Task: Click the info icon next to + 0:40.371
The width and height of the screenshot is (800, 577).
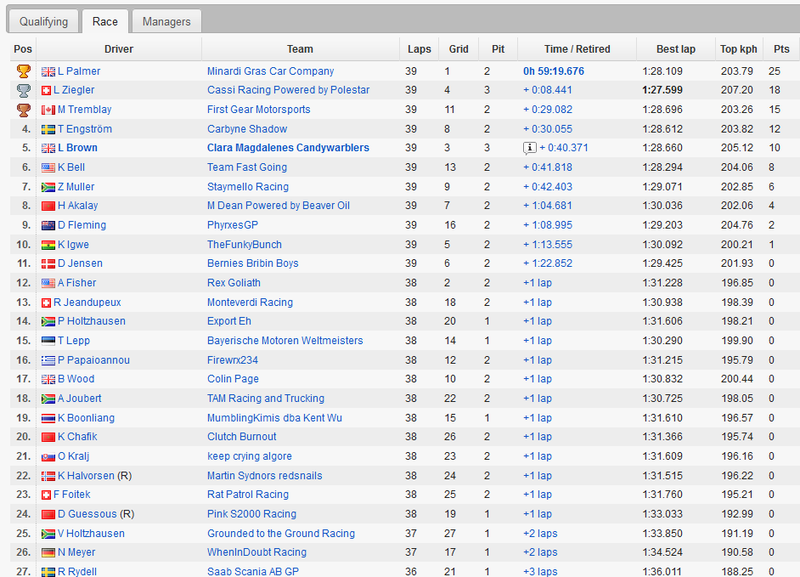Action: (530, 148)
